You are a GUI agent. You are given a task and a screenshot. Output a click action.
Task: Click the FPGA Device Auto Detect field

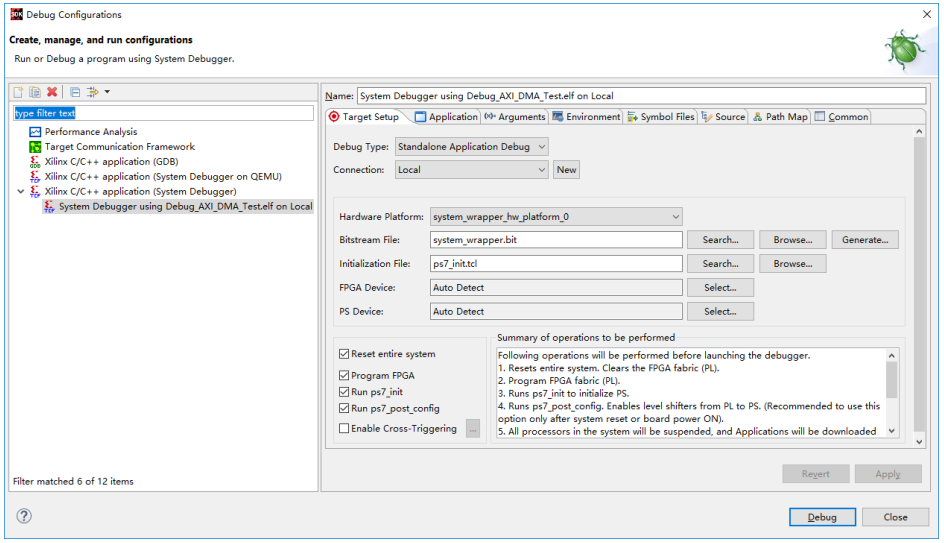[x=556, y=288]
